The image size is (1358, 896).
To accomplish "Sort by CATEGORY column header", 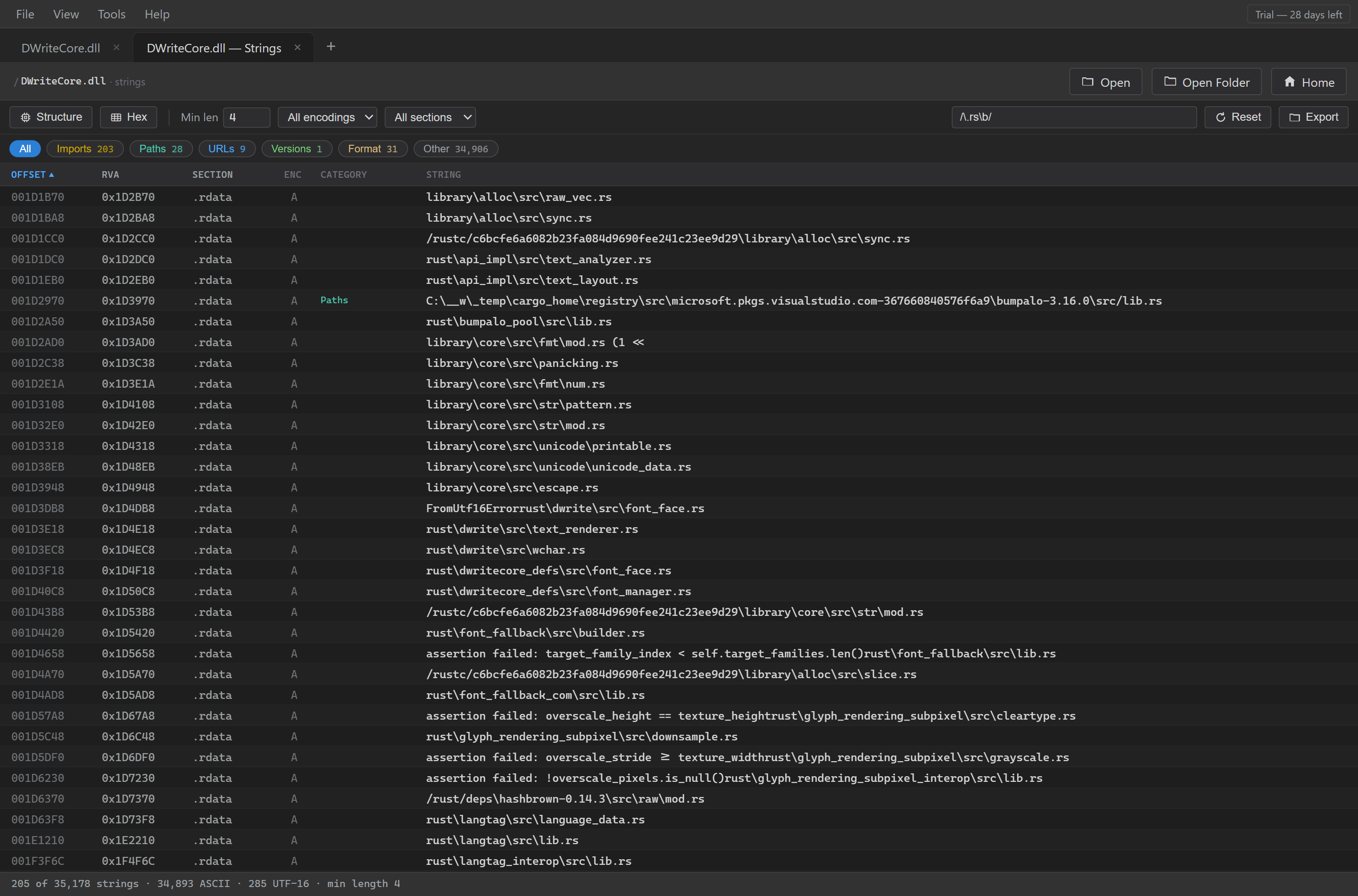I will (x=343, y=175).
